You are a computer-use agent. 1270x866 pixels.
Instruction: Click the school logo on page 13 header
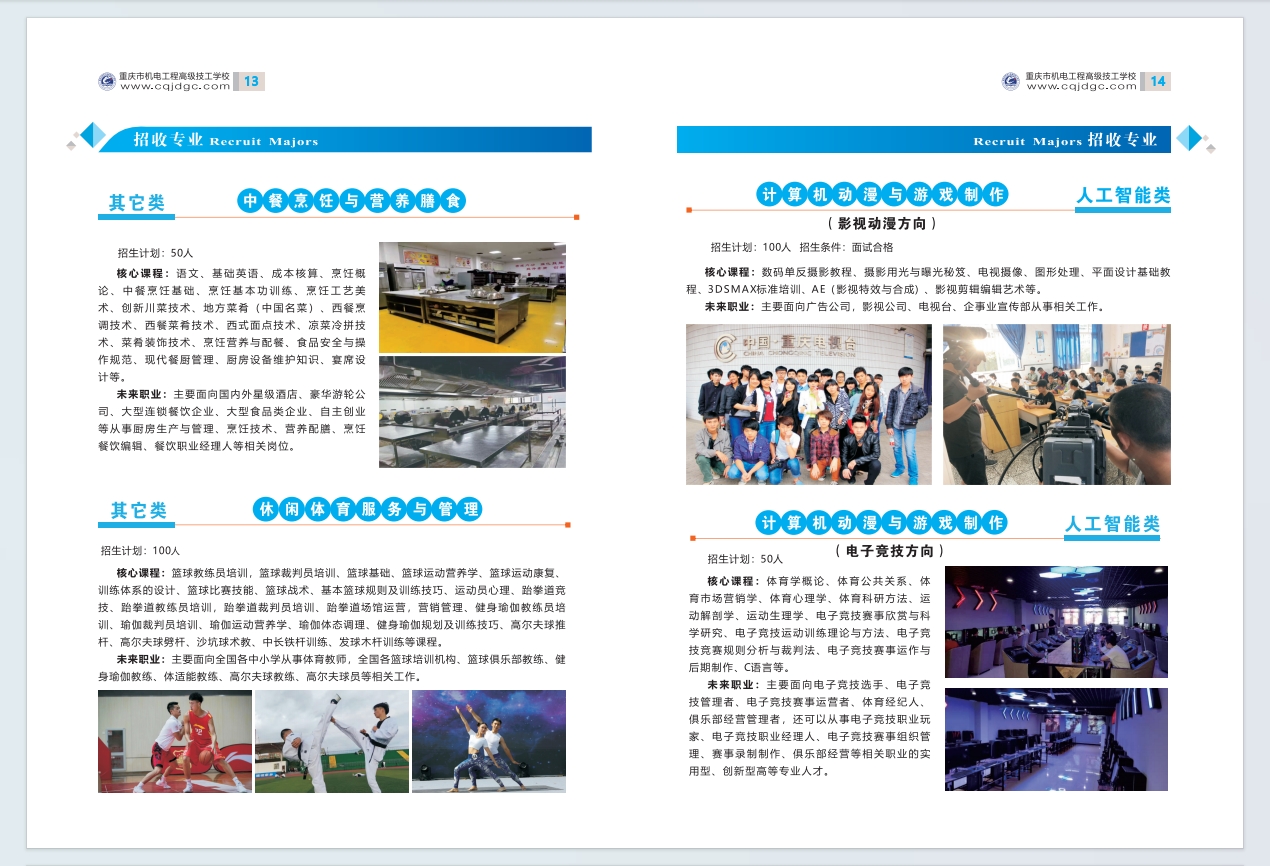pyautogui.click(x=107, y=81)
